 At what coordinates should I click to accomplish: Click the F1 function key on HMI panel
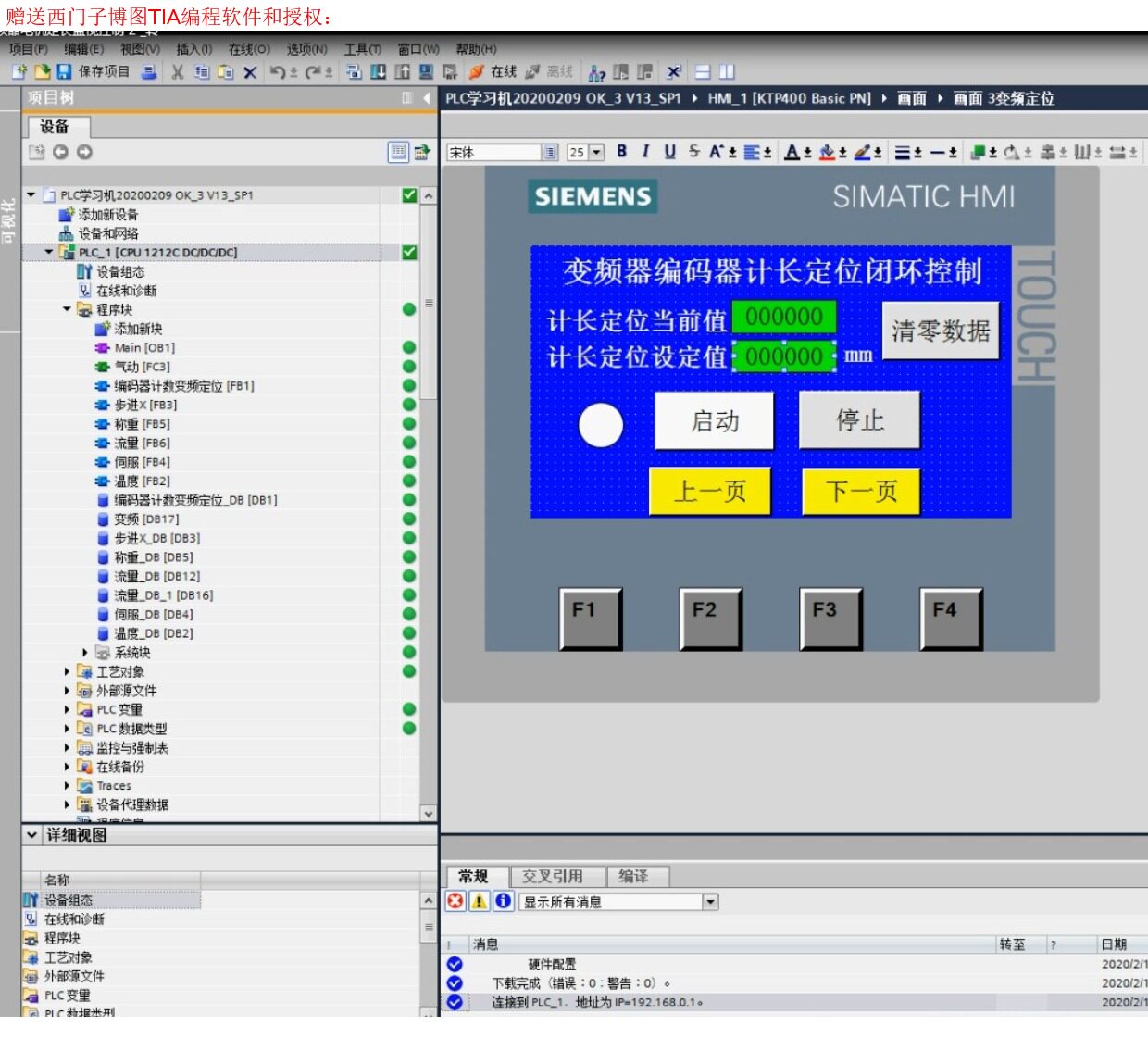pyautogui.click(x=591, y=619)
